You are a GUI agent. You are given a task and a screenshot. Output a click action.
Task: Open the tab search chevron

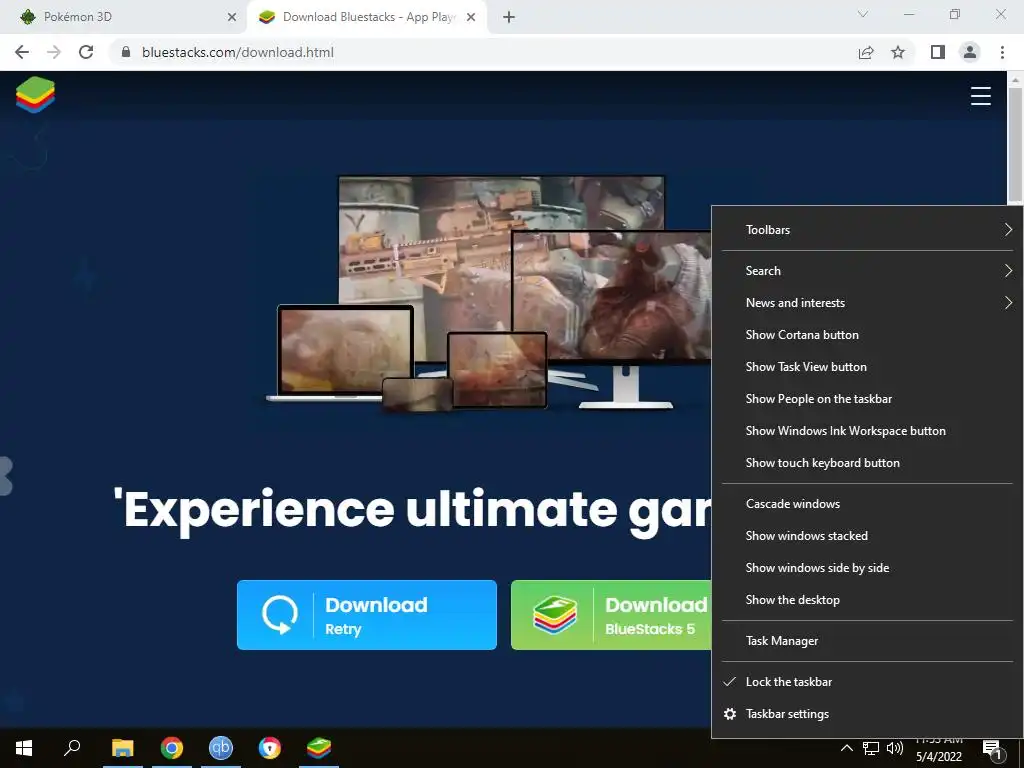(x=863, y=14)
